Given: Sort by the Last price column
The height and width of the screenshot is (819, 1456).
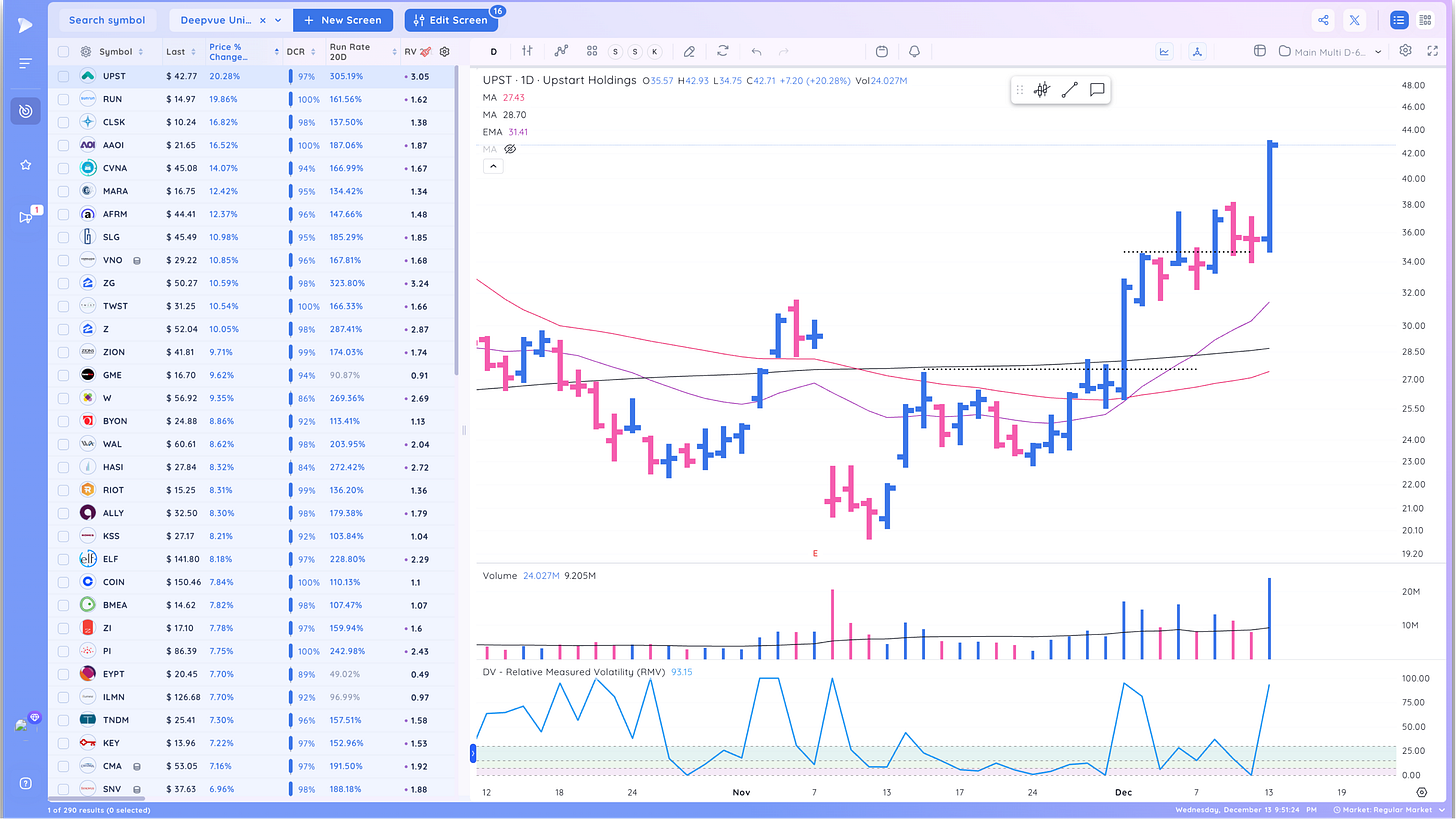Looking at the screenshot, I should [193, 51].
